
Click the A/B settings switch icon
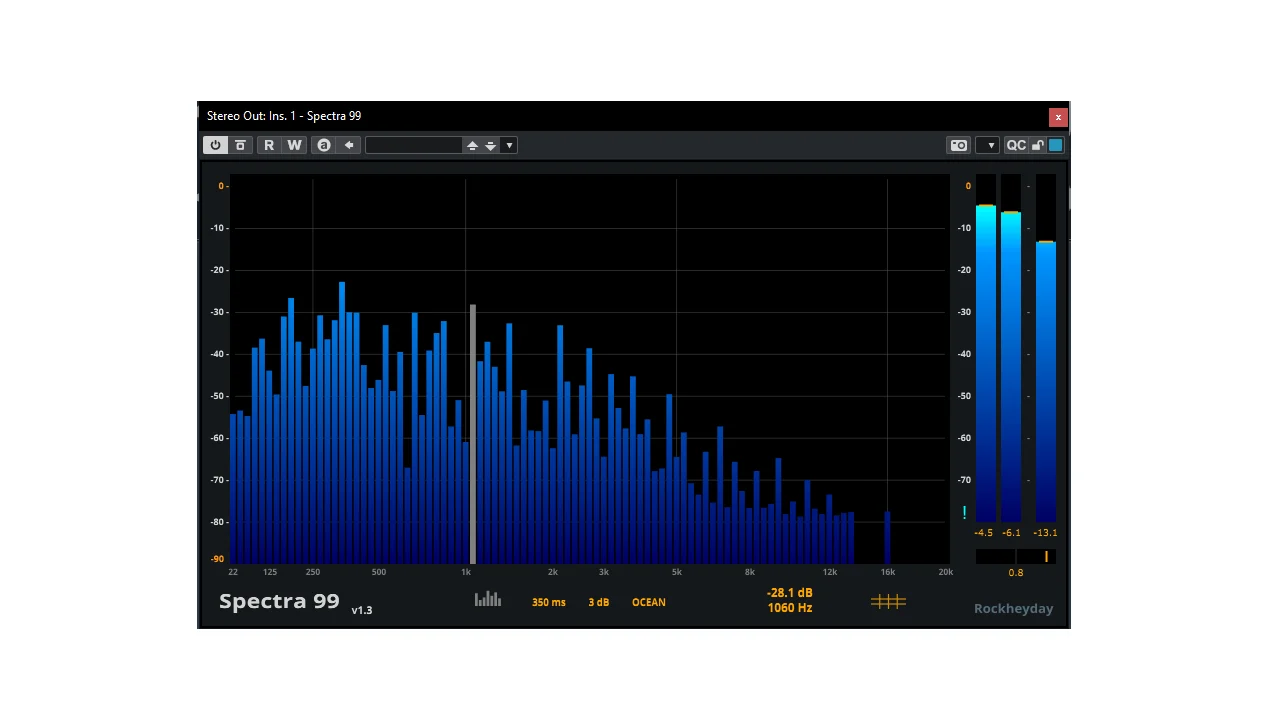point(324,145)
